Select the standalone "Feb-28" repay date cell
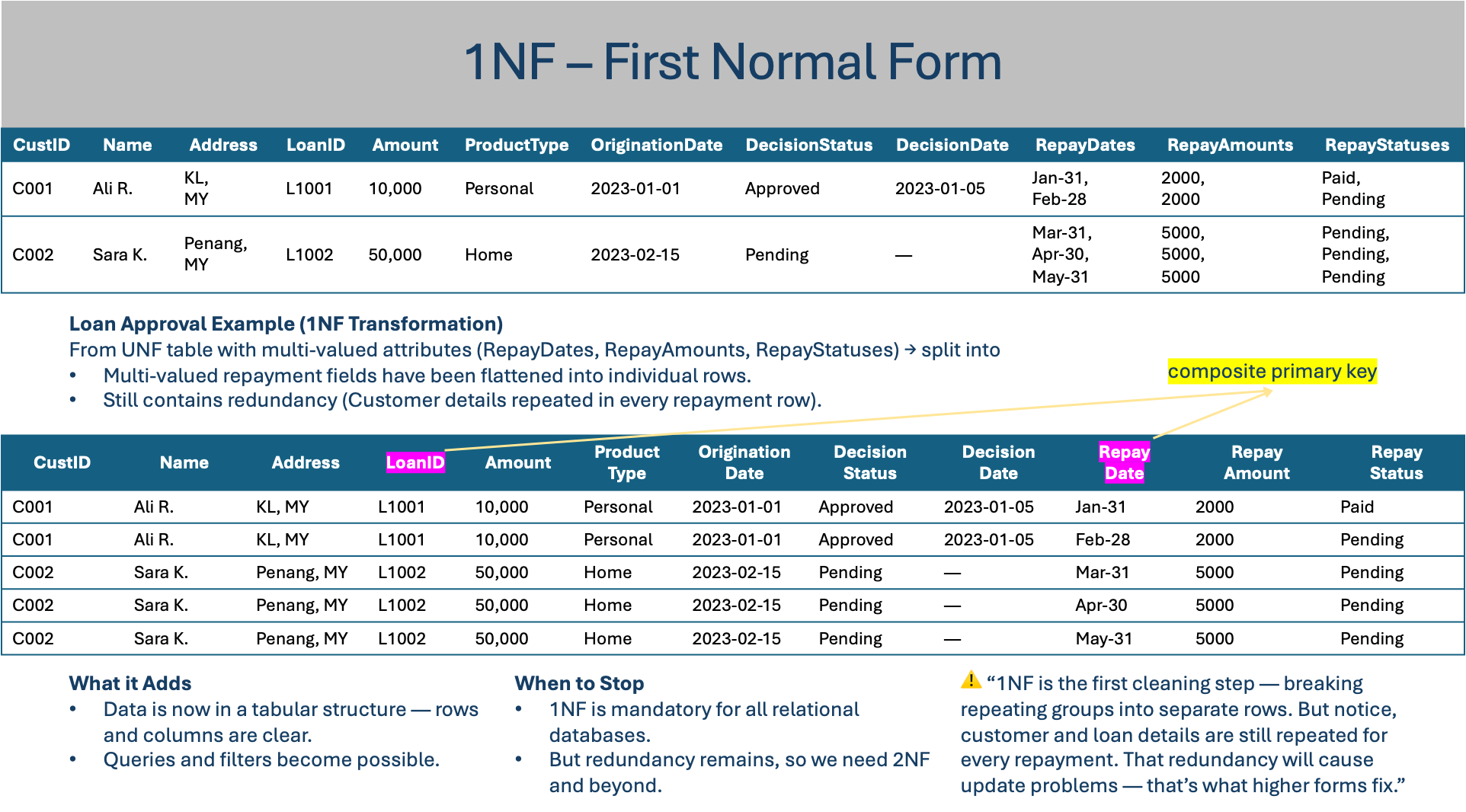This screenshot has width=1466, height=812. tap(1103, 539)
